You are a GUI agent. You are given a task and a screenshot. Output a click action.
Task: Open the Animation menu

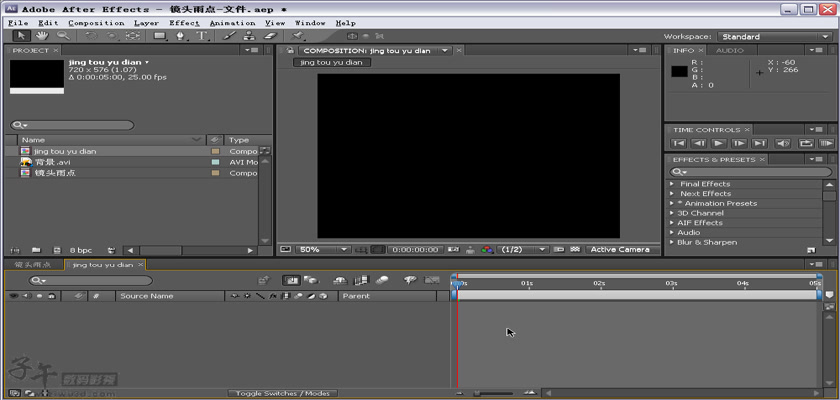(232, 23)
